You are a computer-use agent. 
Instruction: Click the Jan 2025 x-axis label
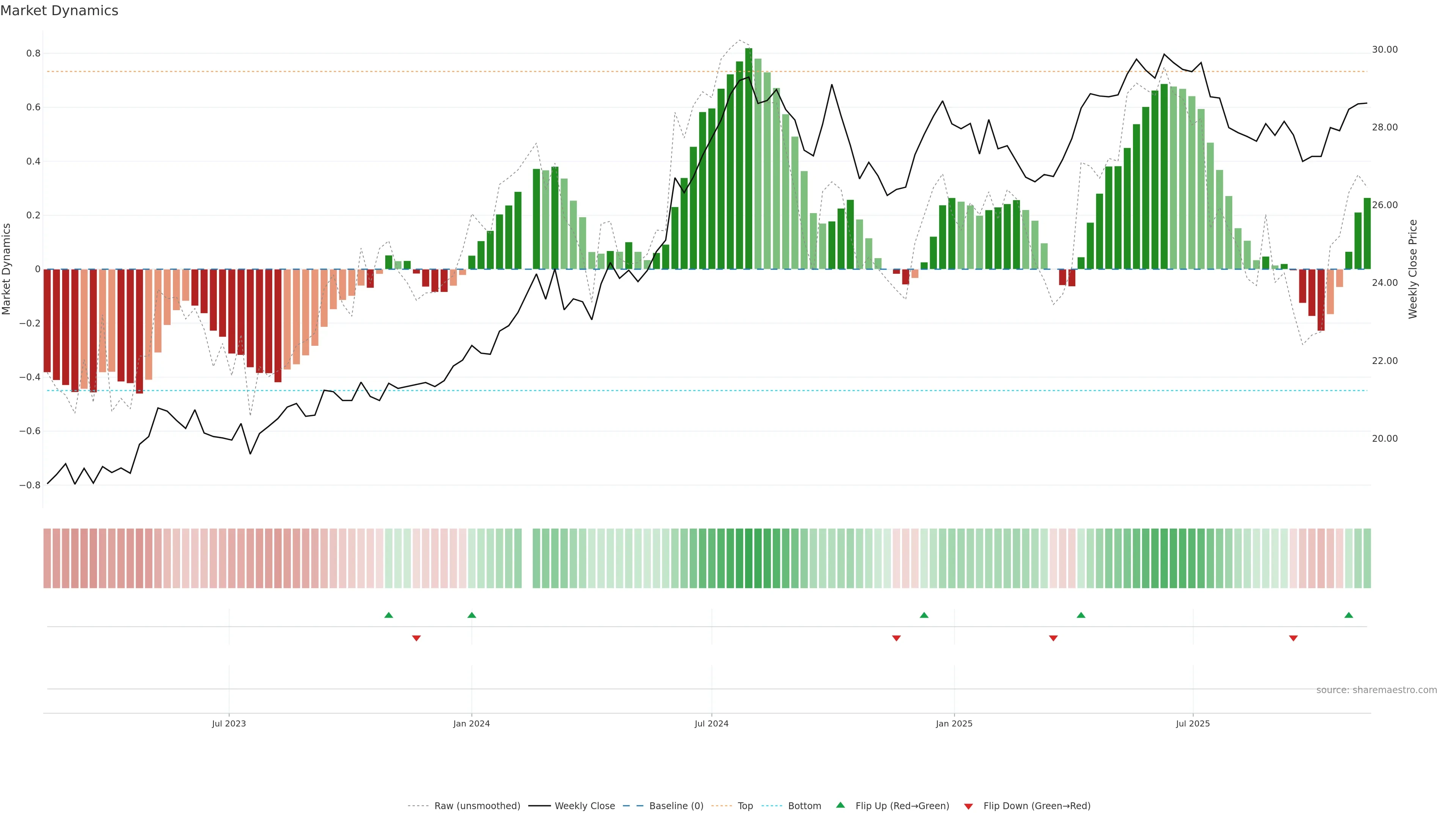(x=954, y=723)
